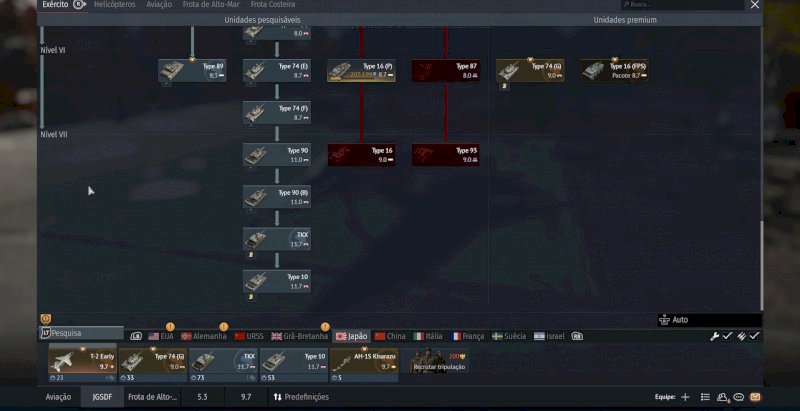Select the T-2 Early crew slot
The width and height of the screenshot is (800, 411).
[82, 365]
